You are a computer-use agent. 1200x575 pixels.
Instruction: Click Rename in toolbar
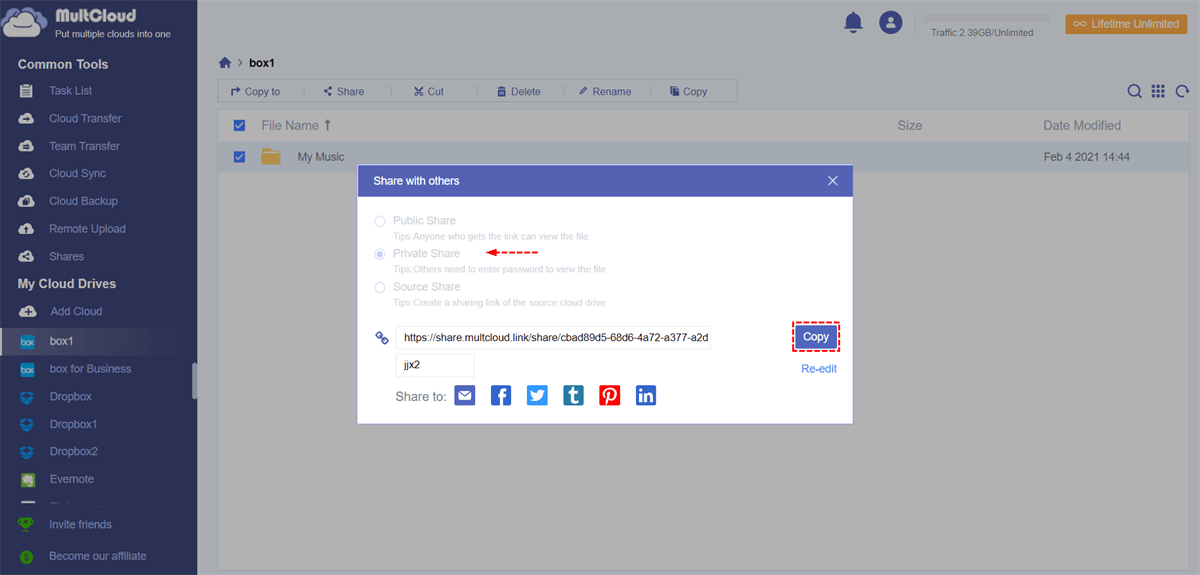604,91
